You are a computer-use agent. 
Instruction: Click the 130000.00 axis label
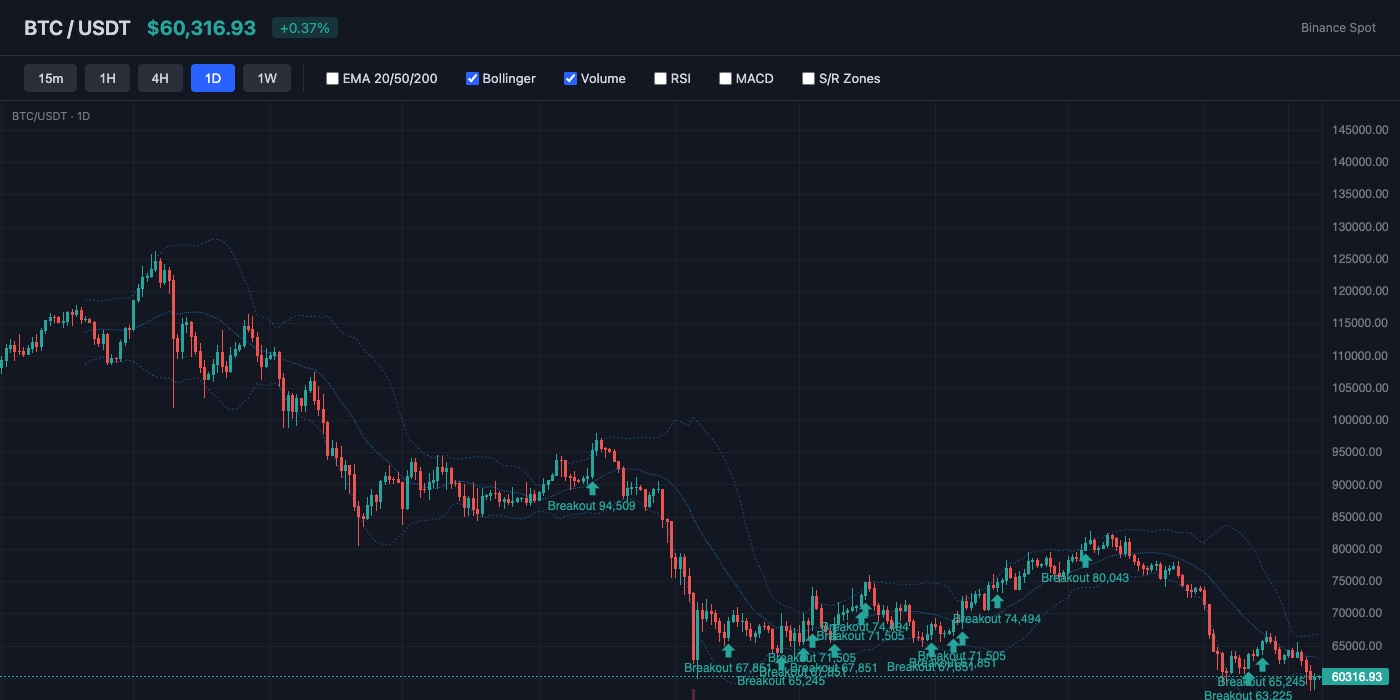click(1360, 227)
